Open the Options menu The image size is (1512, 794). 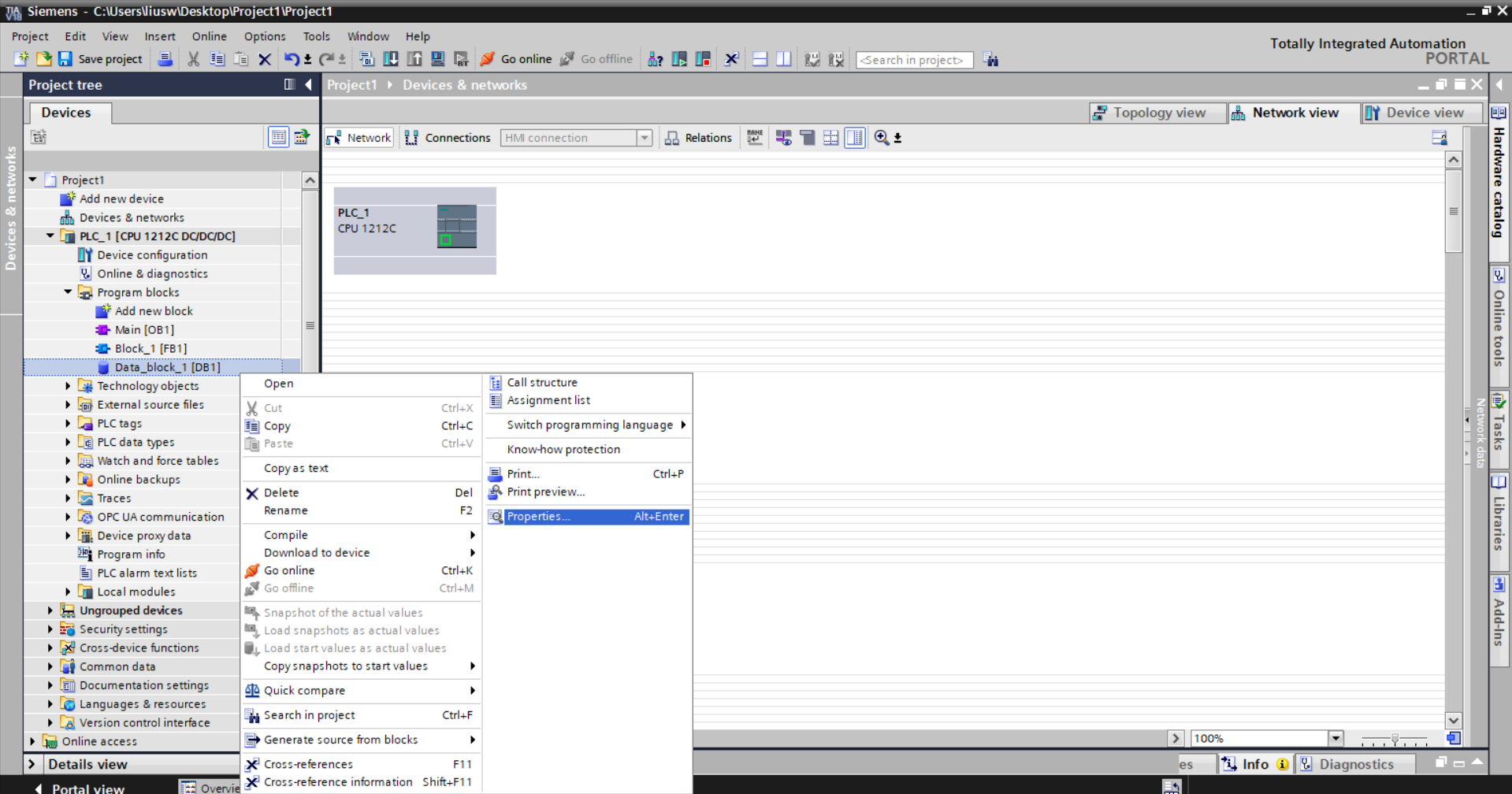coord(265,36)
